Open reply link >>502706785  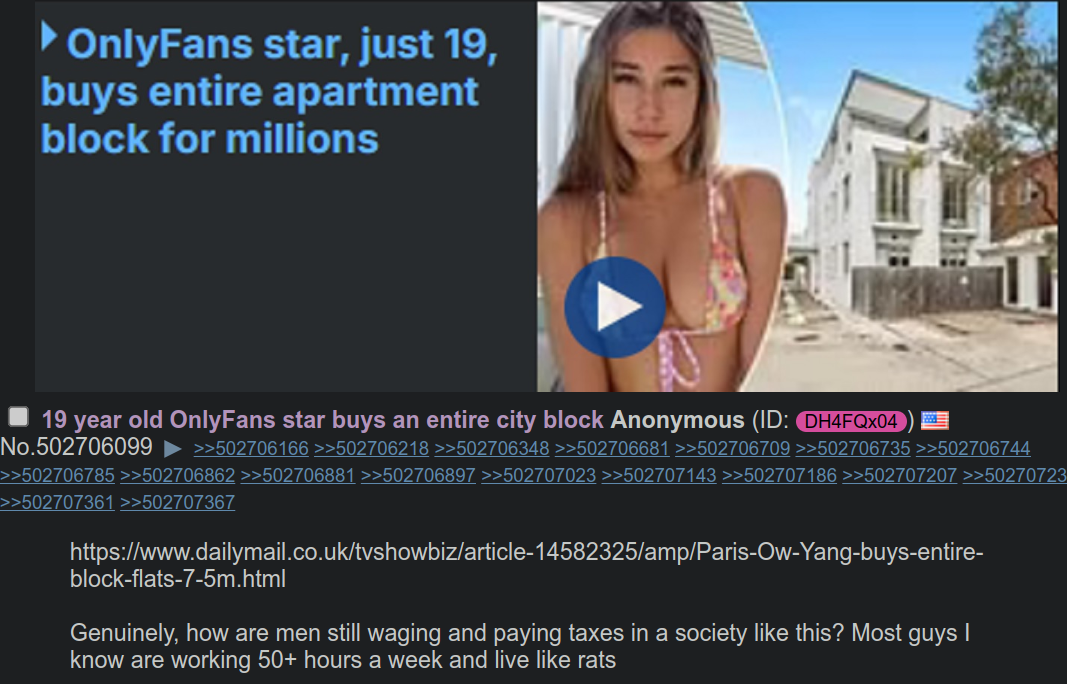point(57,475)
